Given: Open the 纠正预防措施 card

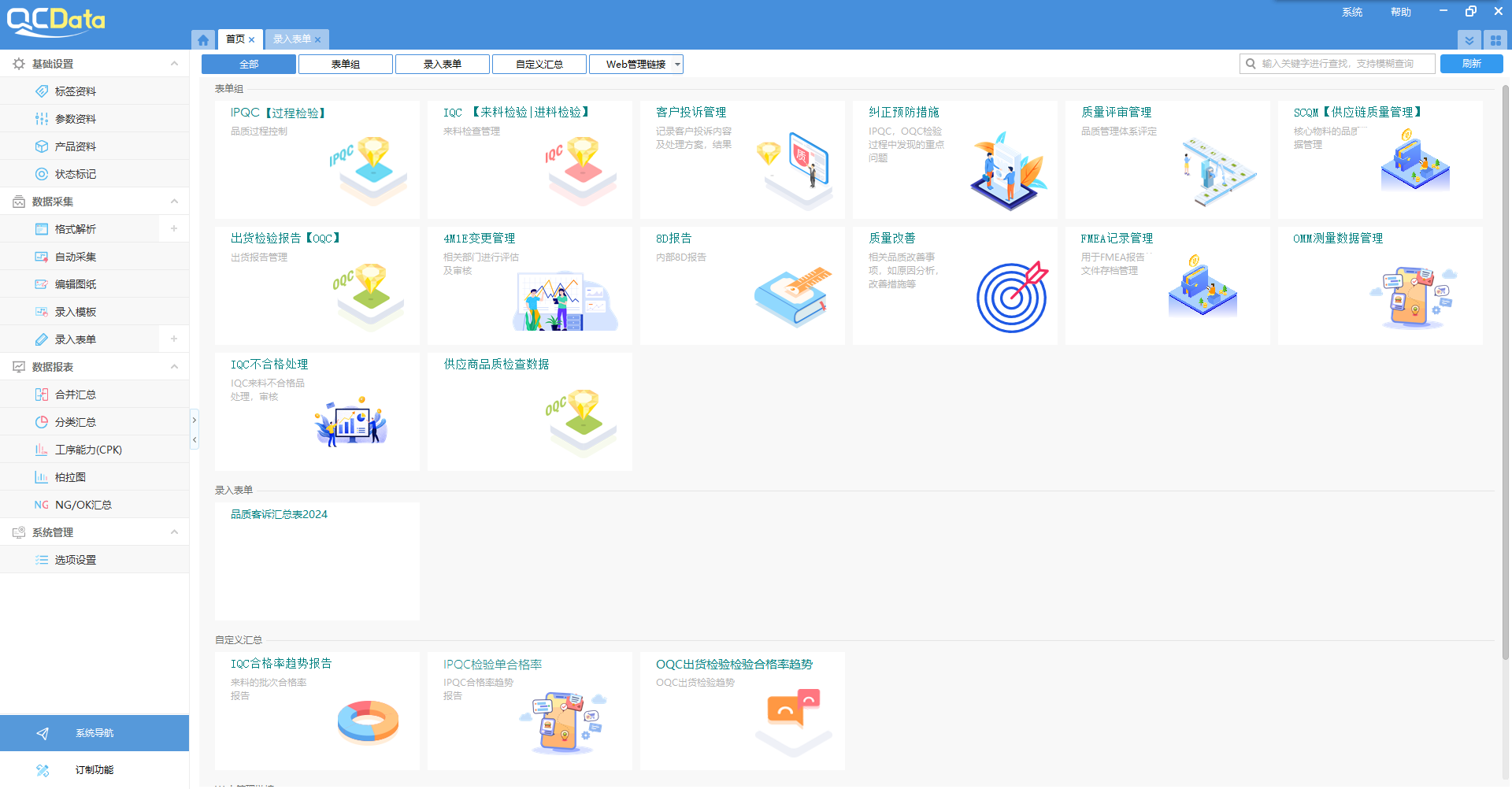Looking at the screenshot, I should point(955,160).
